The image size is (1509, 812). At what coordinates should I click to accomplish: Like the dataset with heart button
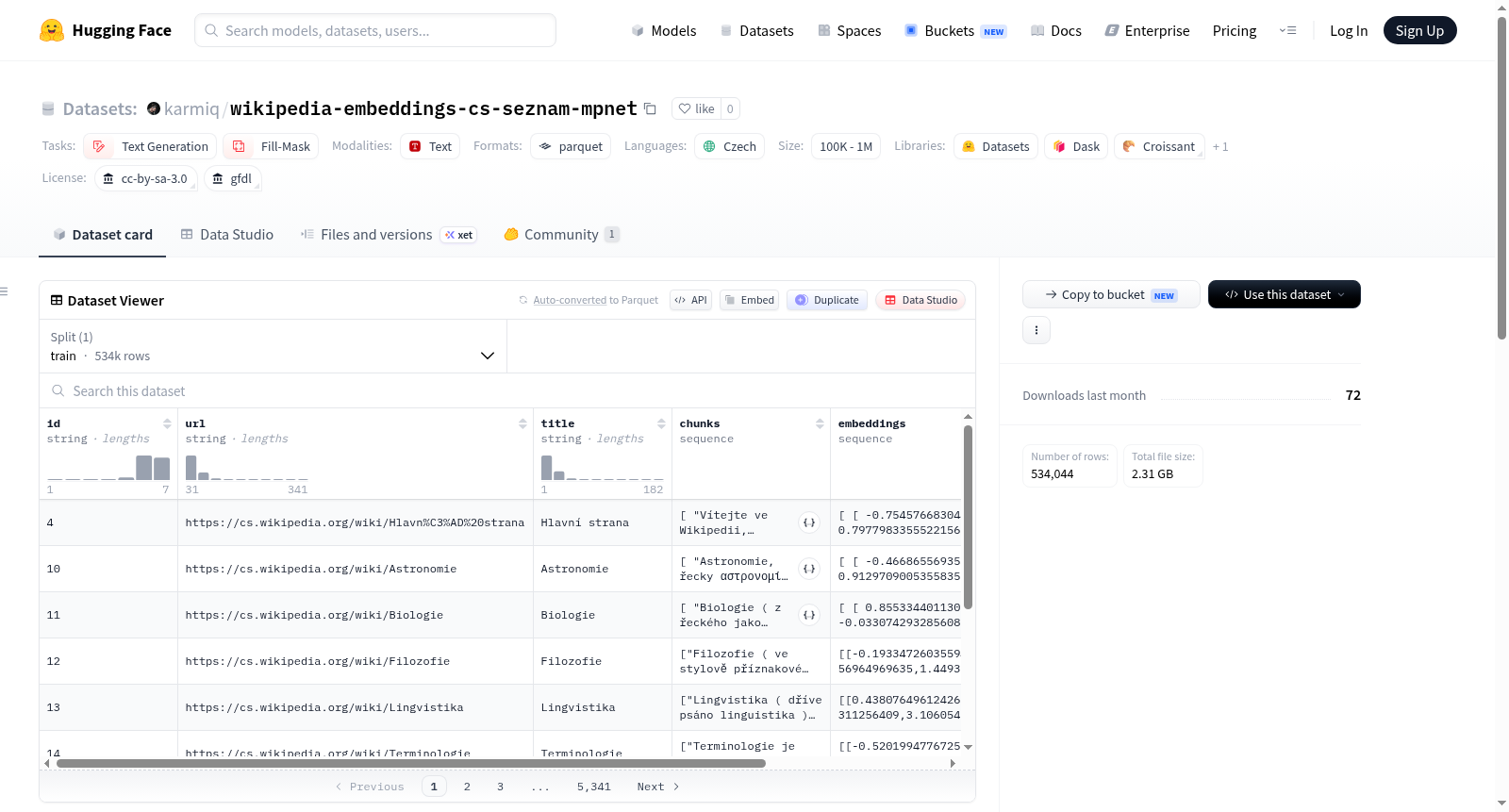[x=696, y=108]
